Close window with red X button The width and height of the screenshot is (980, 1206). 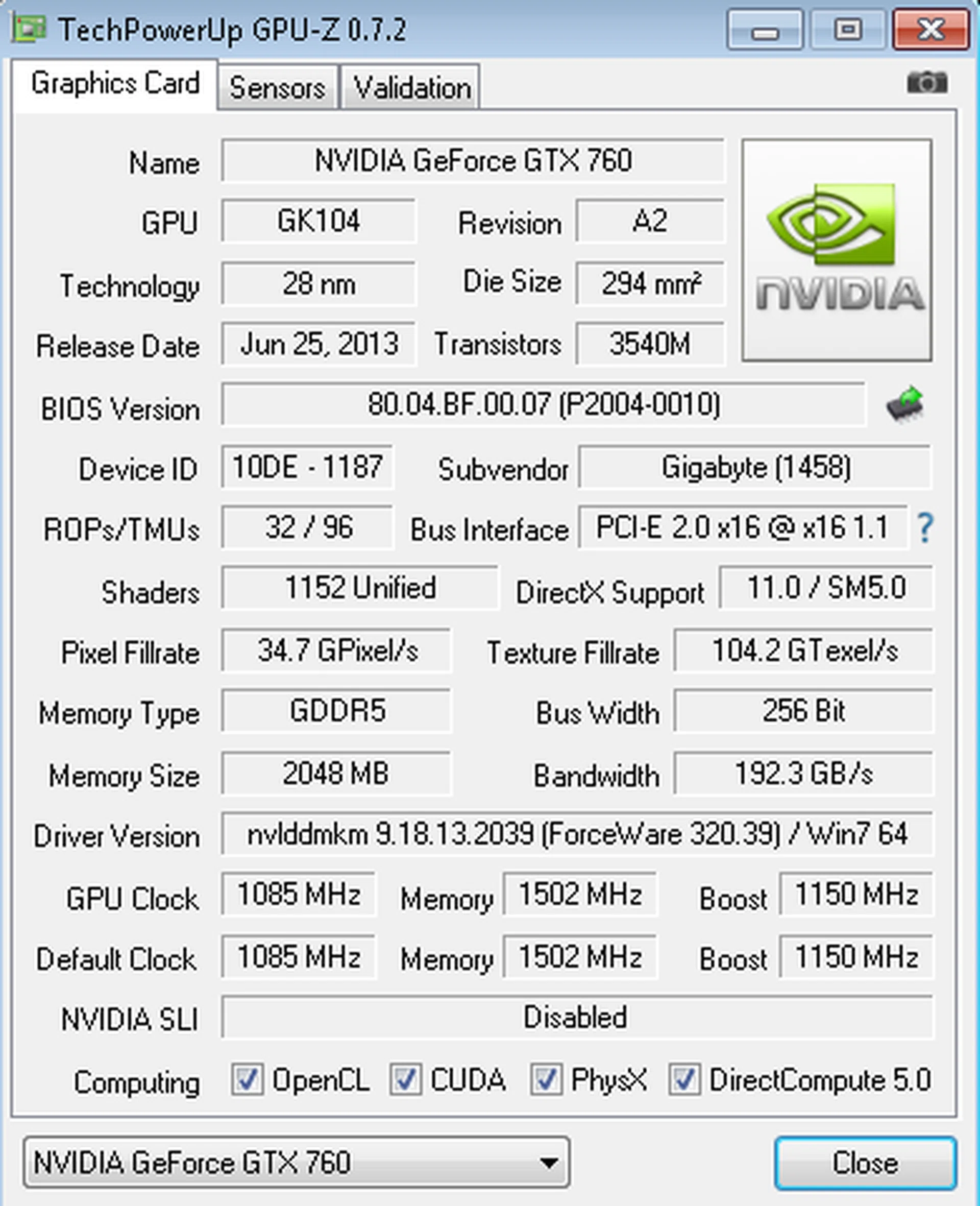click(x=930, y=30)
